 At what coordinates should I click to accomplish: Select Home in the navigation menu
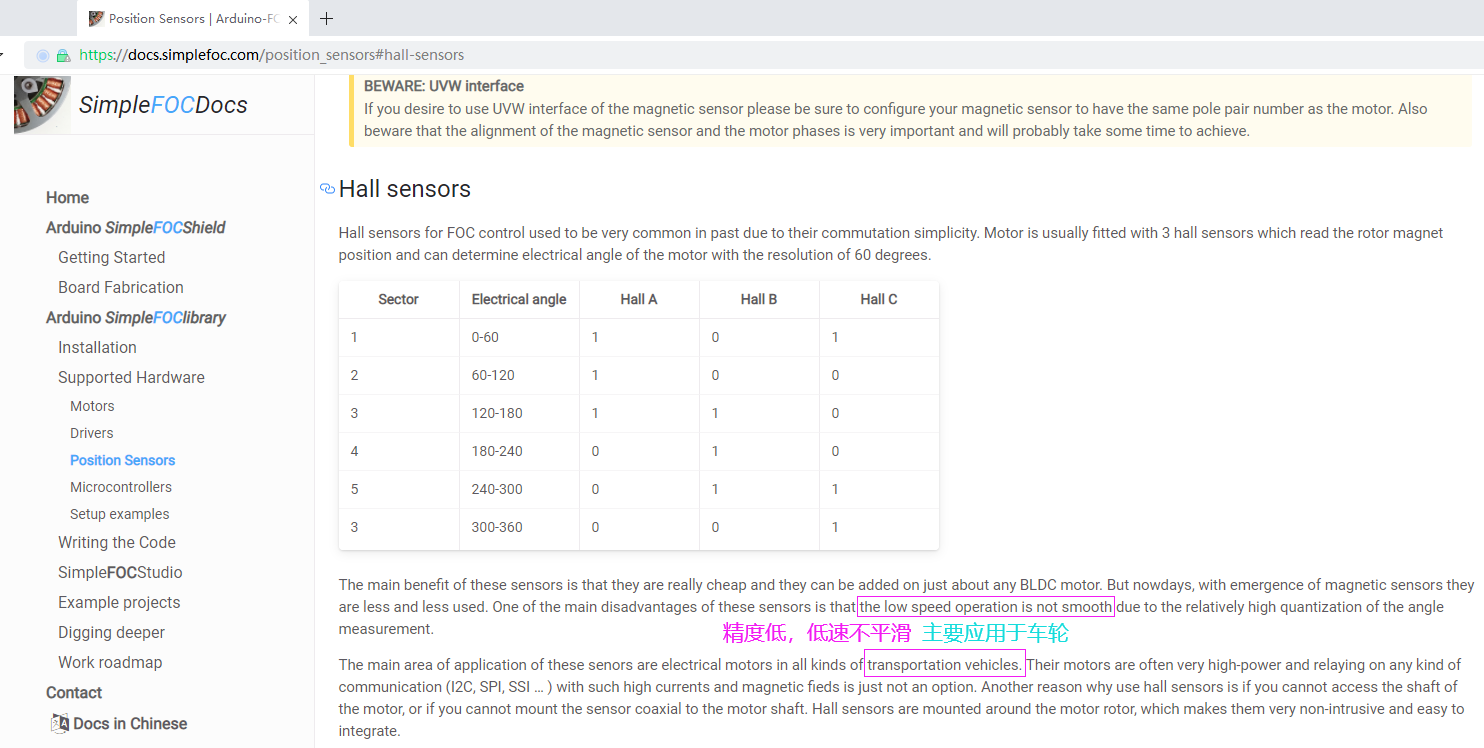click(67, 197)
